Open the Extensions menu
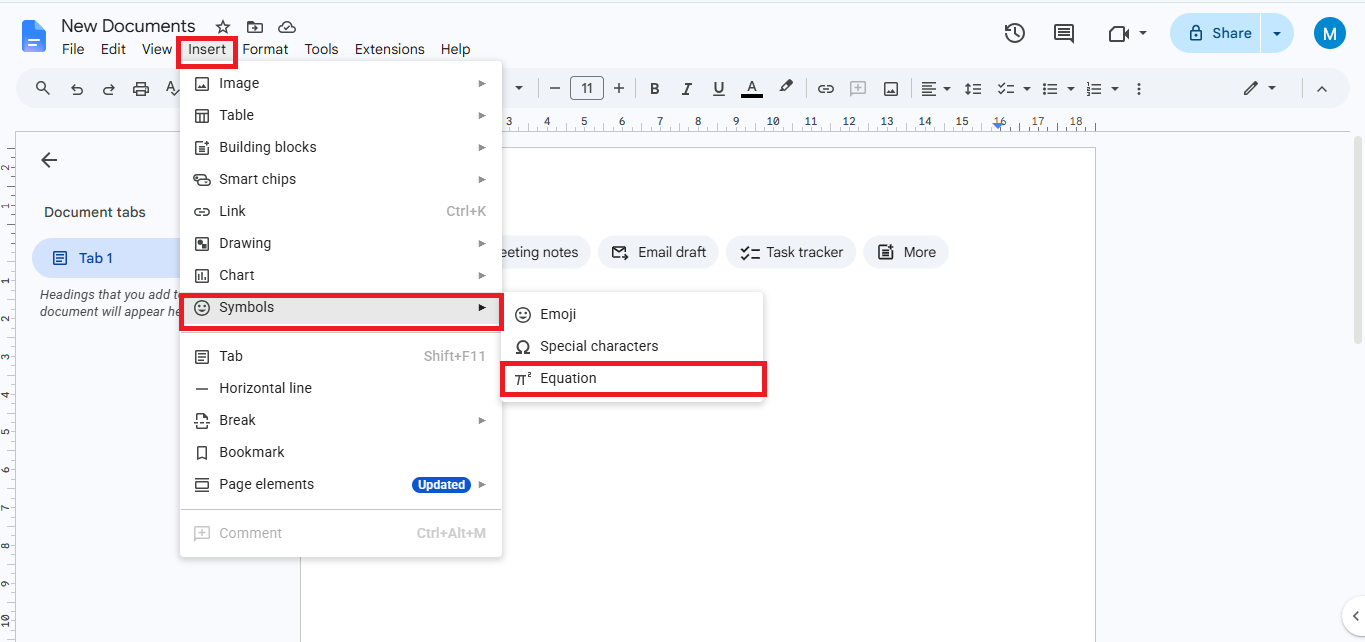This screenshot has width=1365, height=642. [x=389, y=49]
